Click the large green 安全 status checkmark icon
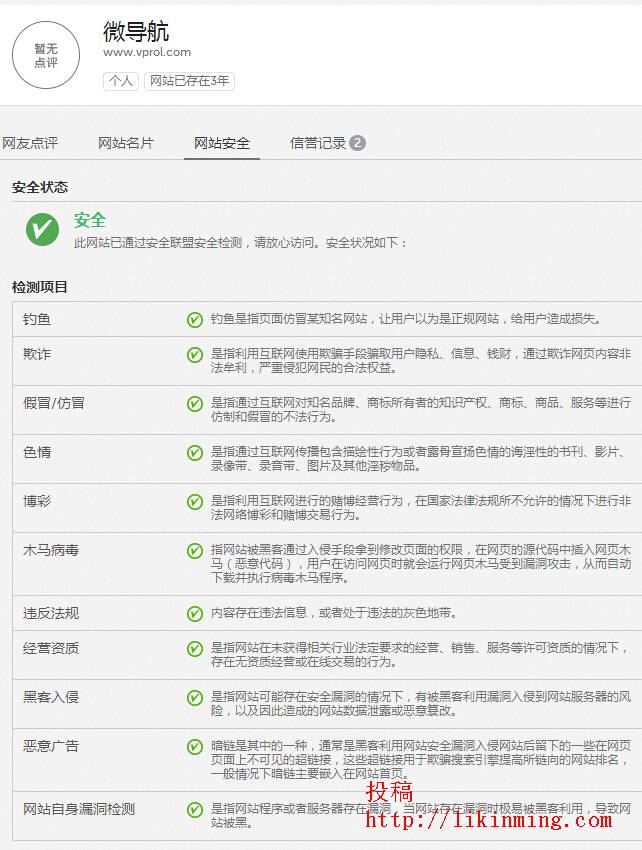642x850 pixels. click(x=42, y=229)
